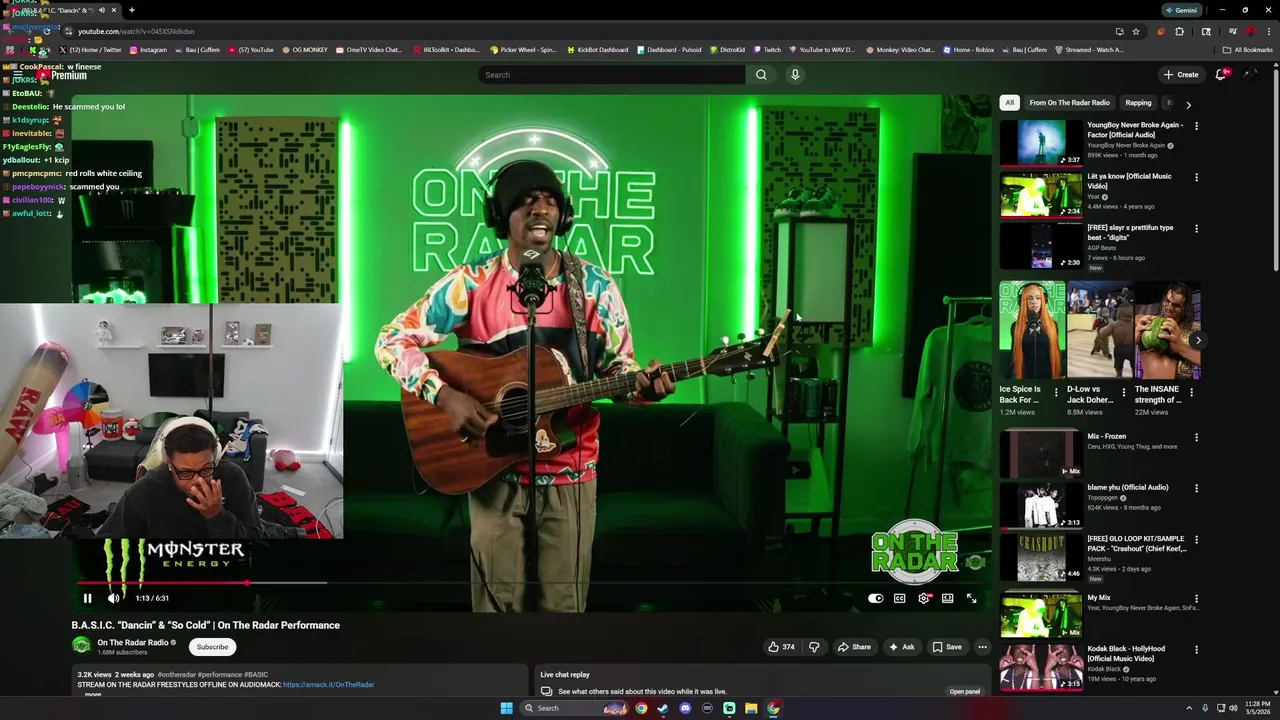
Task: Enter full screen mode
Action: (x=971, y=598)
